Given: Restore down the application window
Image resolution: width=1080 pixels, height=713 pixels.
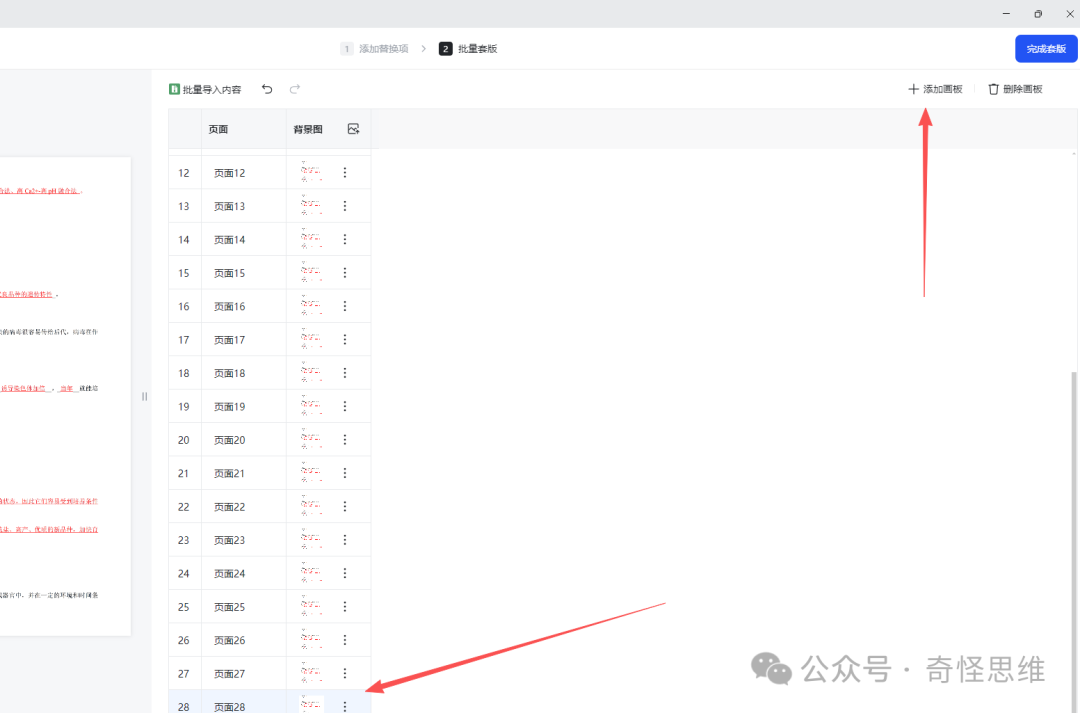Looking at the screenshot, I should coord(1038,14).
